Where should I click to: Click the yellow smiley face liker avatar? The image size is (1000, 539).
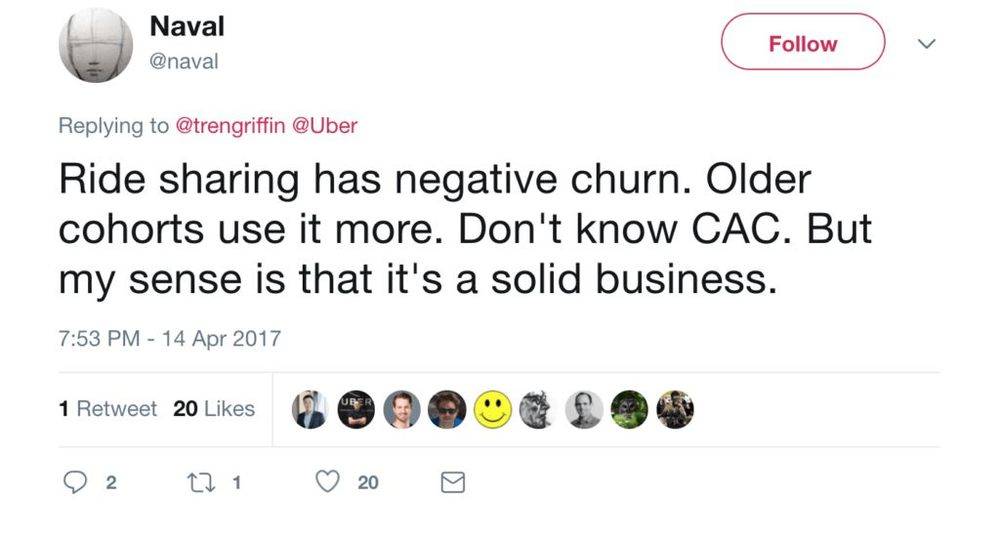pyautogui.click(x=492, y=409)
